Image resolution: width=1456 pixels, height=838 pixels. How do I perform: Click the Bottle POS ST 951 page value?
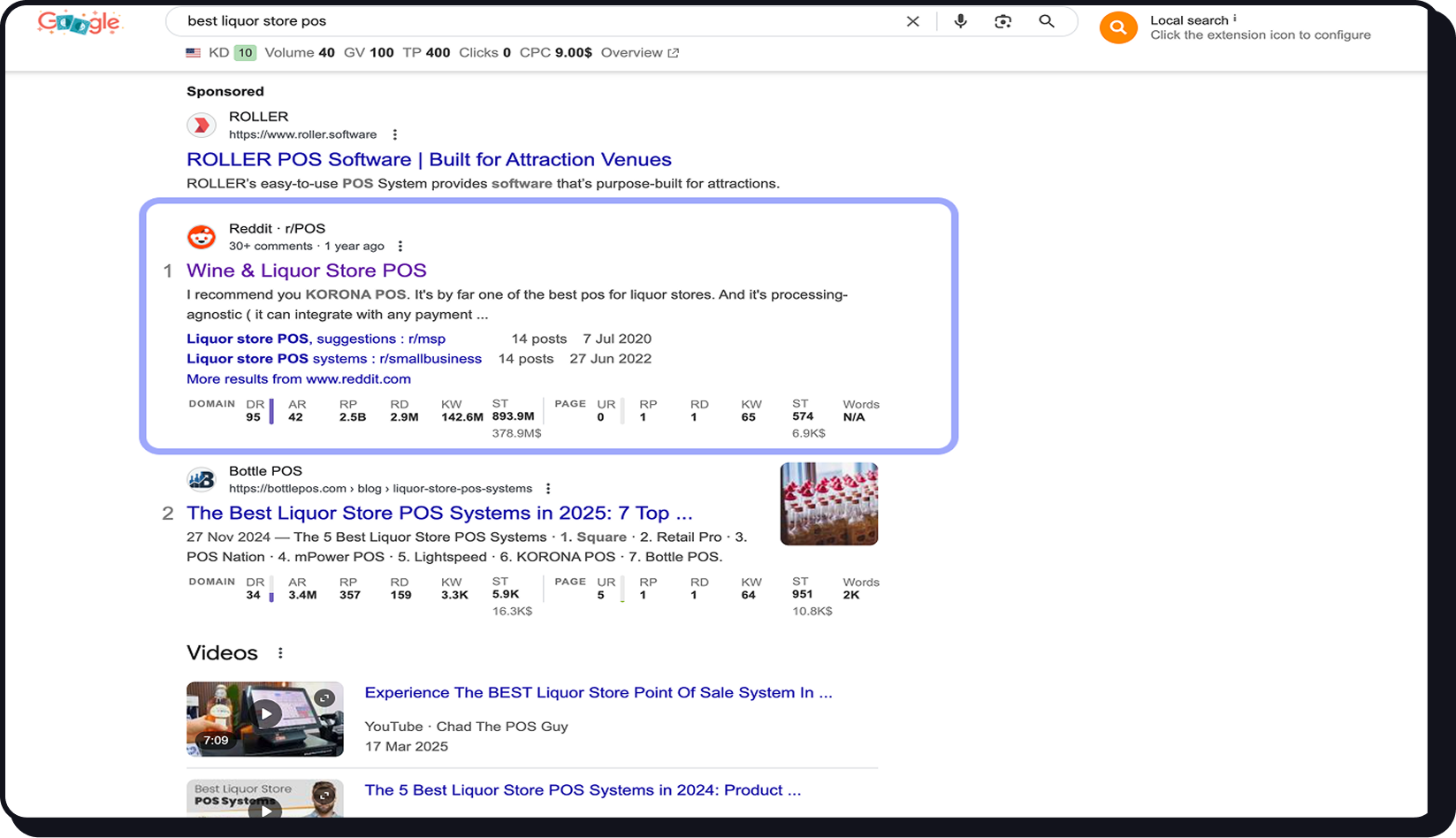(803, 594)
